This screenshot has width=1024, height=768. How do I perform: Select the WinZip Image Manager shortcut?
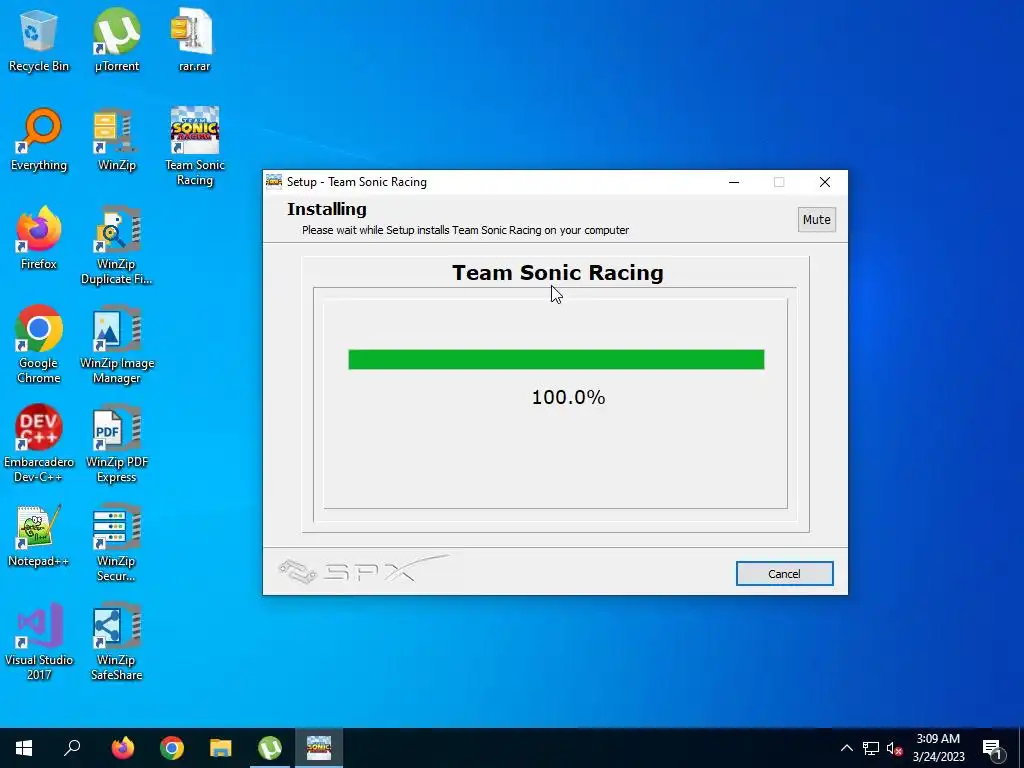(x=116, y=345)
